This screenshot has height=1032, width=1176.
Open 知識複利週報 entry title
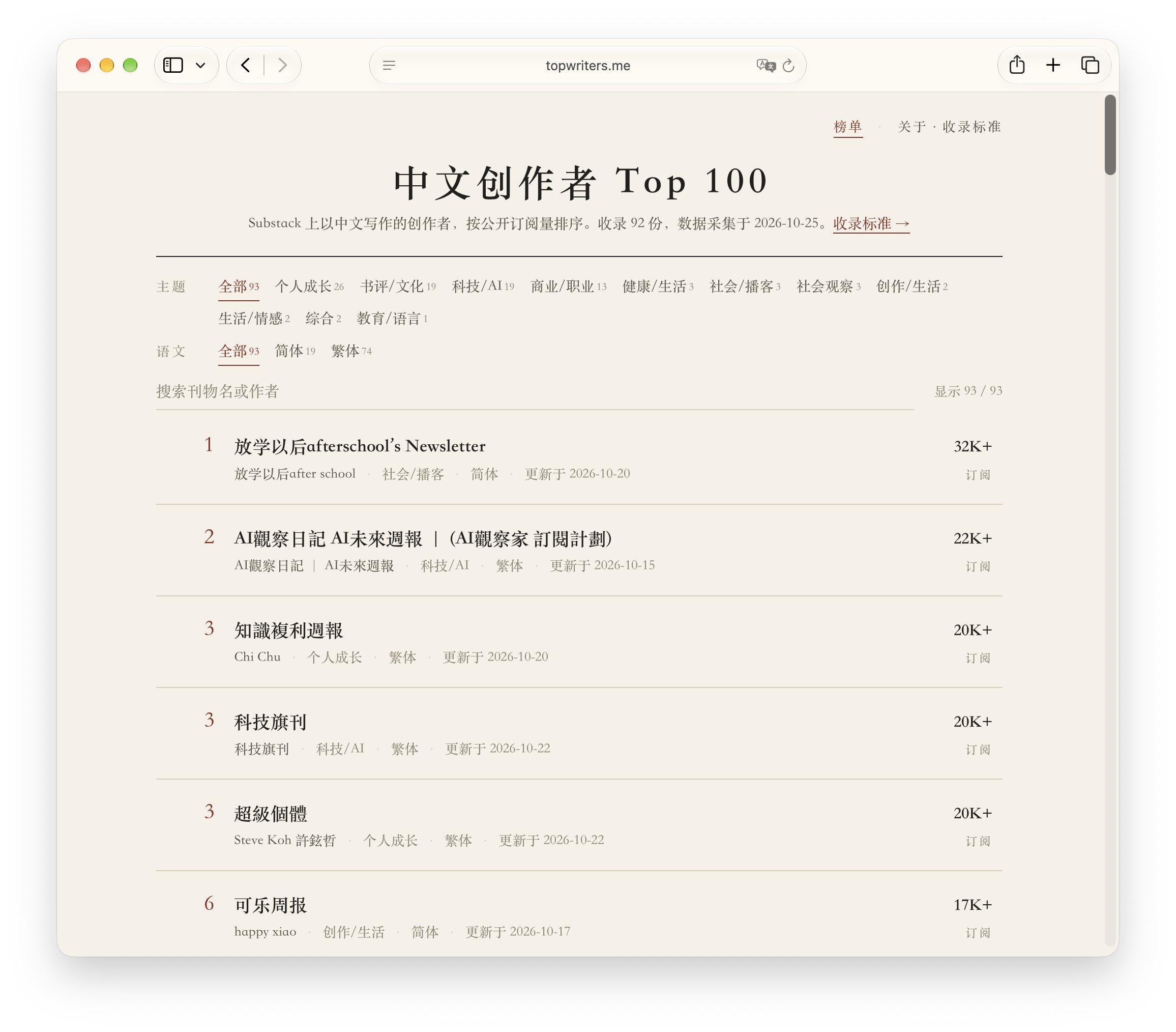pos(288,630)
